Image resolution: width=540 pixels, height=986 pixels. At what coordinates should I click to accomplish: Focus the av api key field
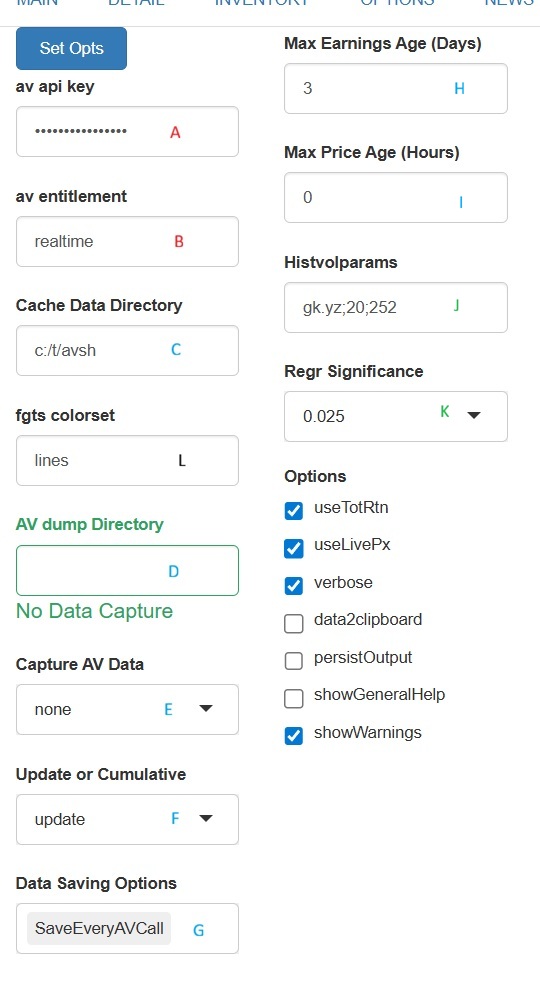(x=127, y=131)
